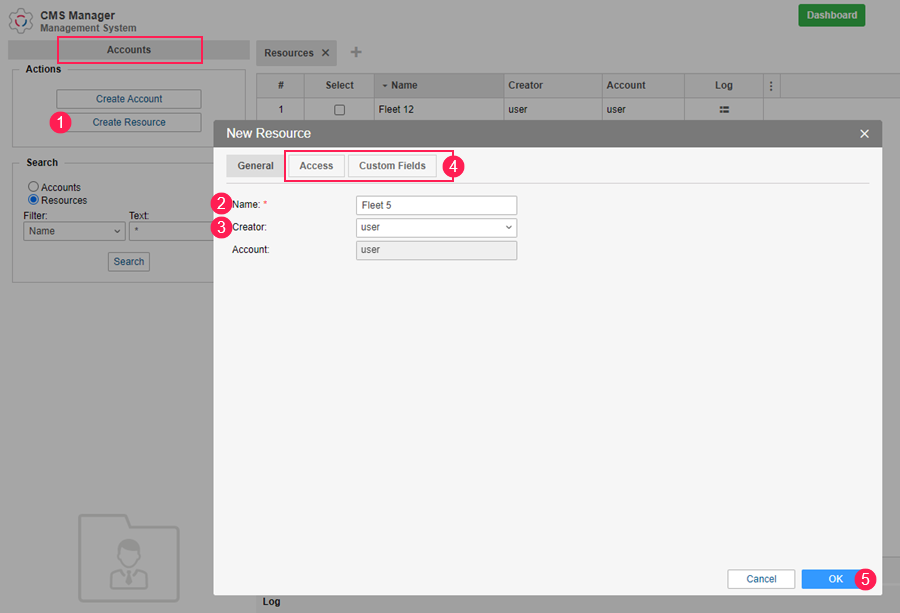Select the General tab
Image resolution: width=900 pixels, height=613 pixels.
255,166
